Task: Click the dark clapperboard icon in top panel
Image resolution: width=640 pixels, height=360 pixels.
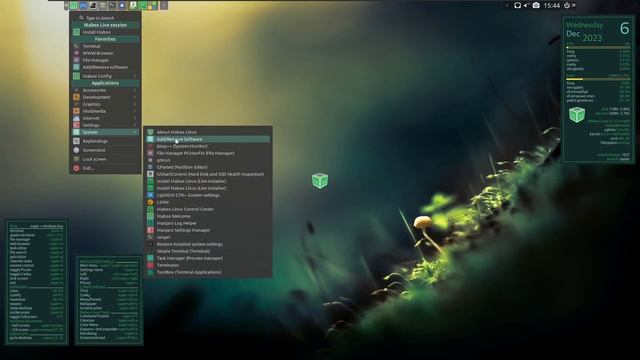Action: (x=93, y=5)
